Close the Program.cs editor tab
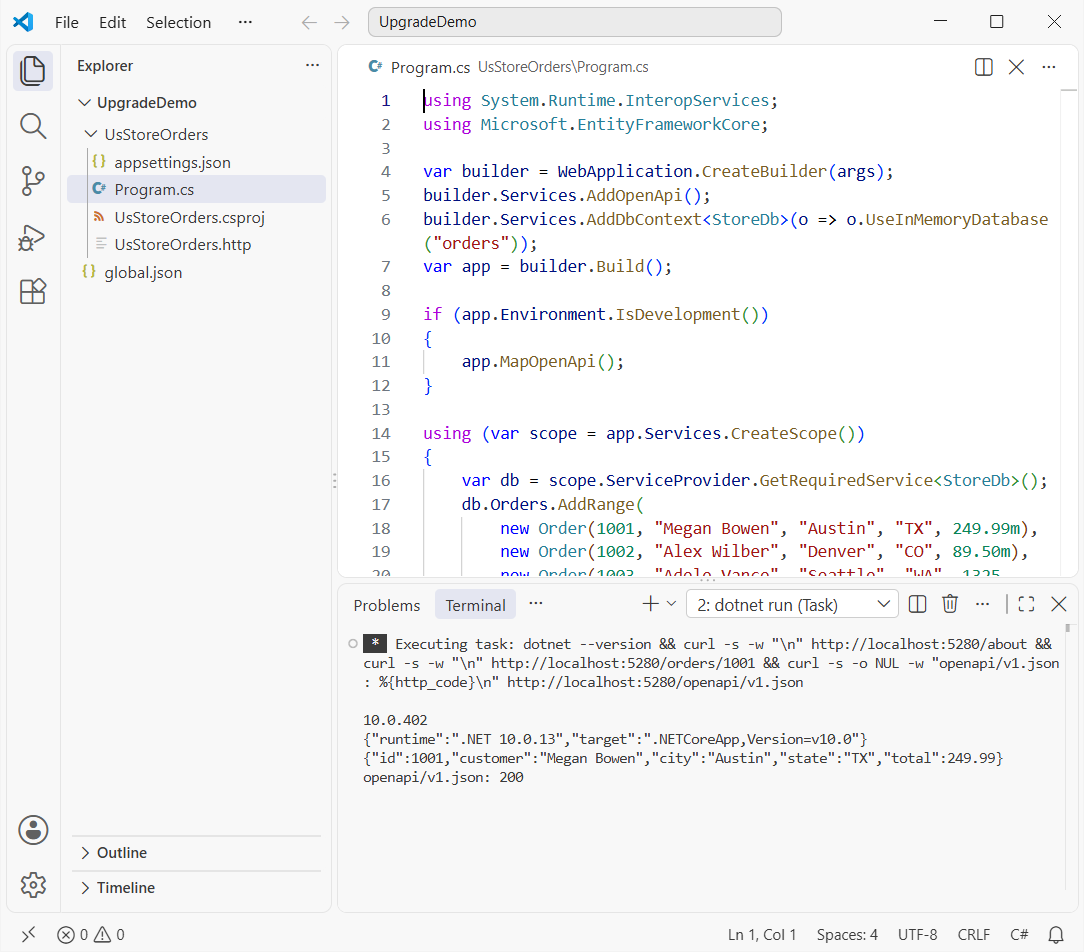 pos(1016,67)
